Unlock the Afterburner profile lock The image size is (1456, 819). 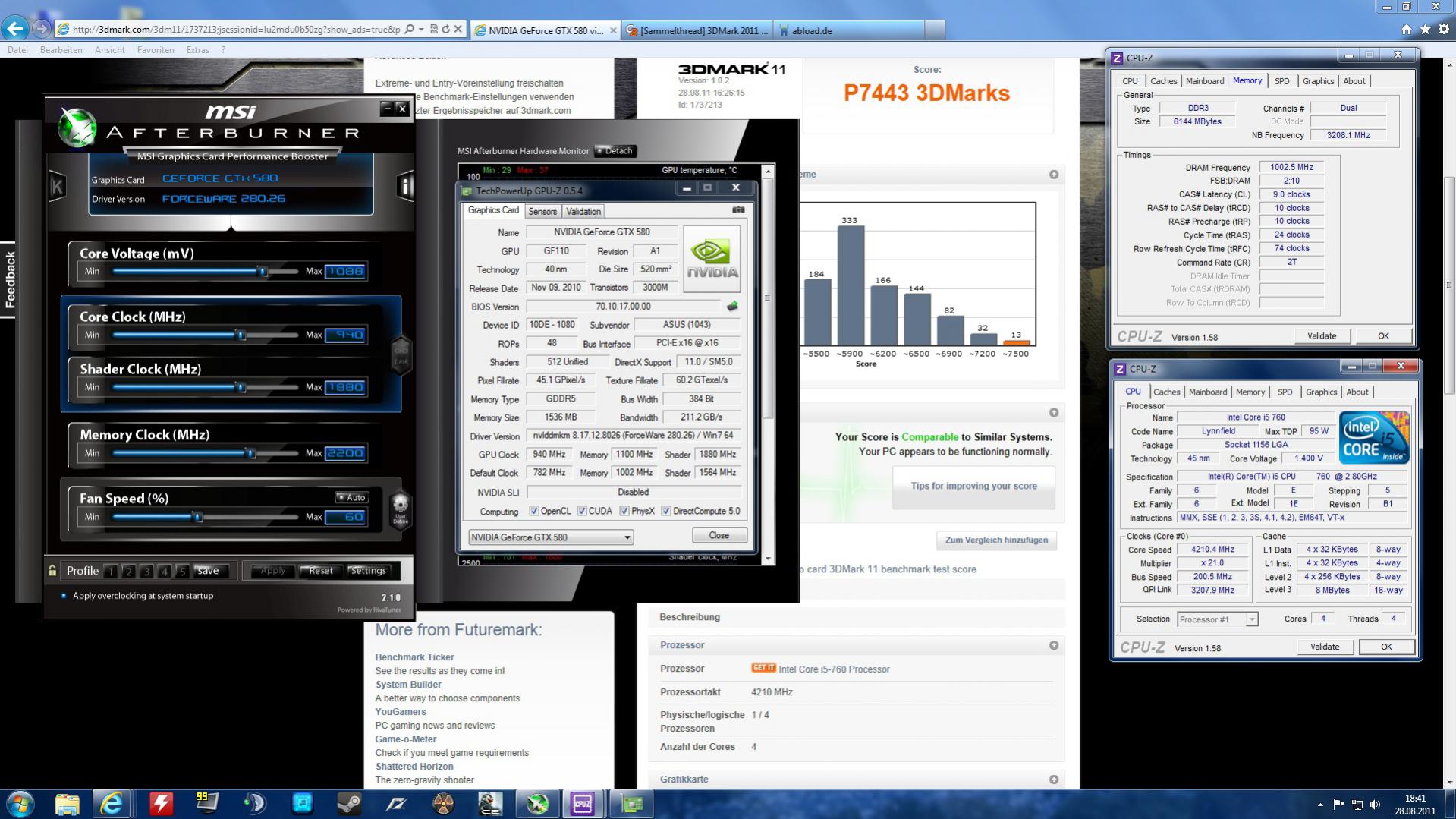pos(52,571)
